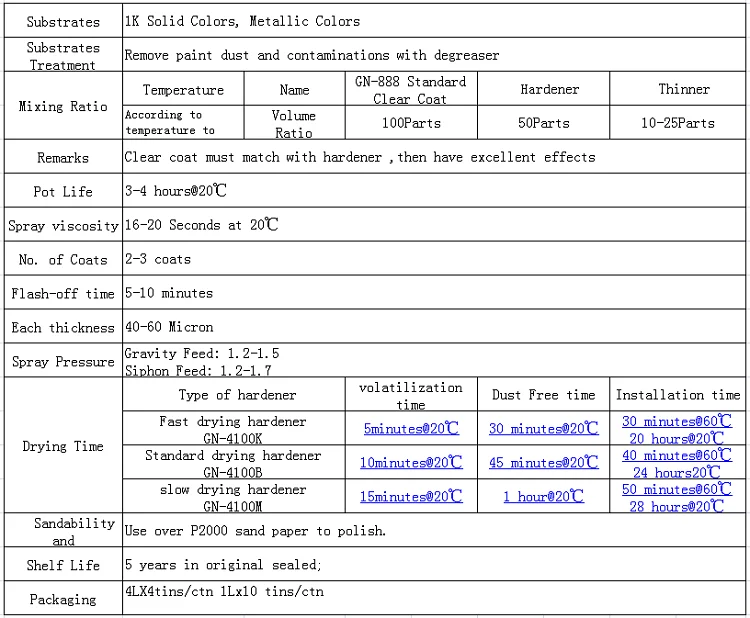Click the 1 hour@20℃ dust free link
The width and height of the screenshot is (750, 618).
click(x=543, y=497)
